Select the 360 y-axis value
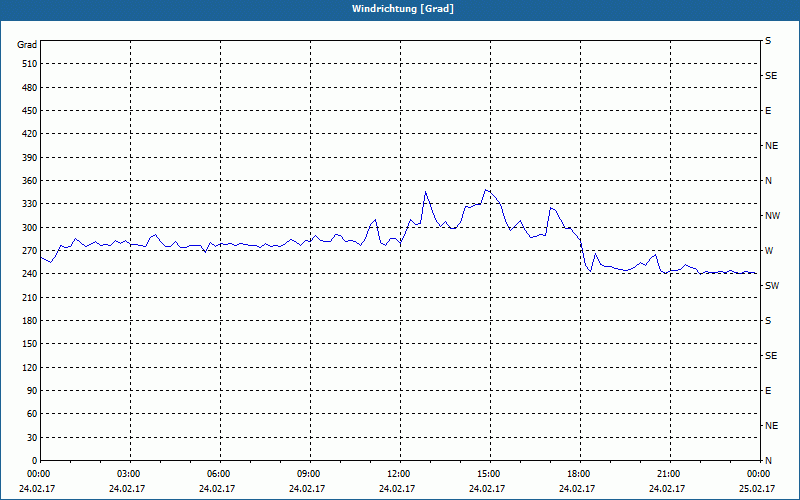The height and width of the screenshot is (500, 800). tap(30, 181)
